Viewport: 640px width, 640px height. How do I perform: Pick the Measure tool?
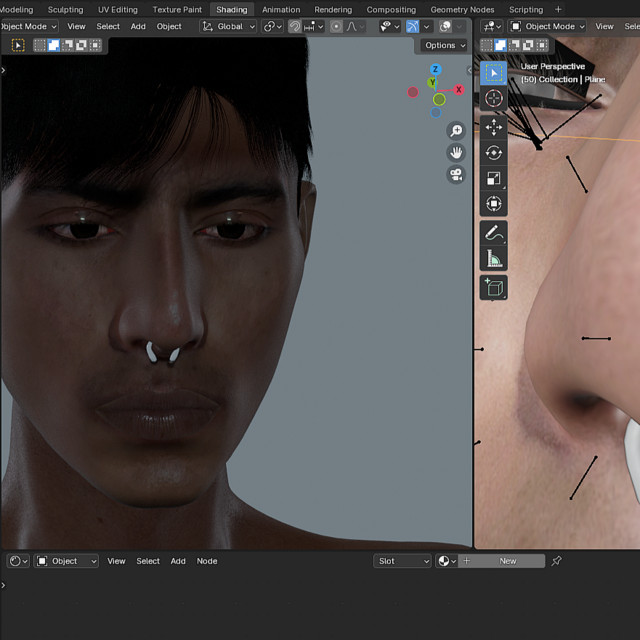494,259
